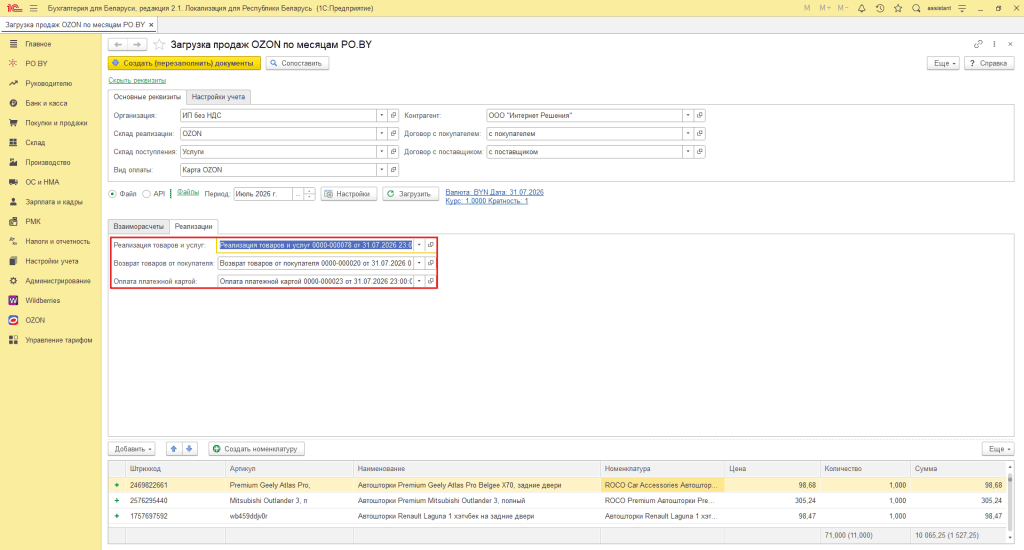
Task: Open the 1C main menu hamburger icon
Action: [33, 8]
